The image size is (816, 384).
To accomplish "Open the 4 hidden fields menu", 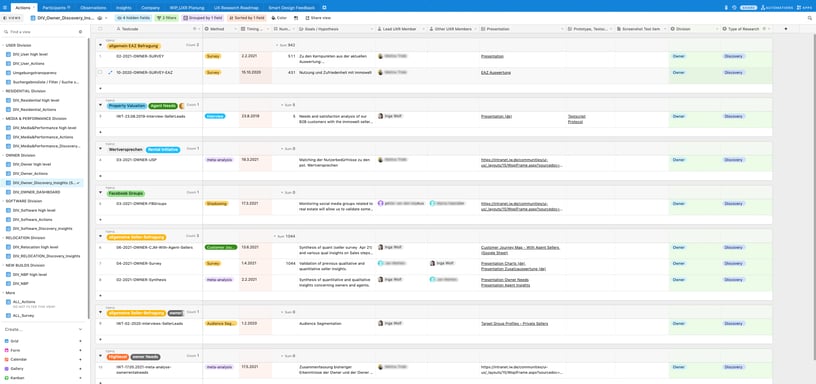I will 133,18.
